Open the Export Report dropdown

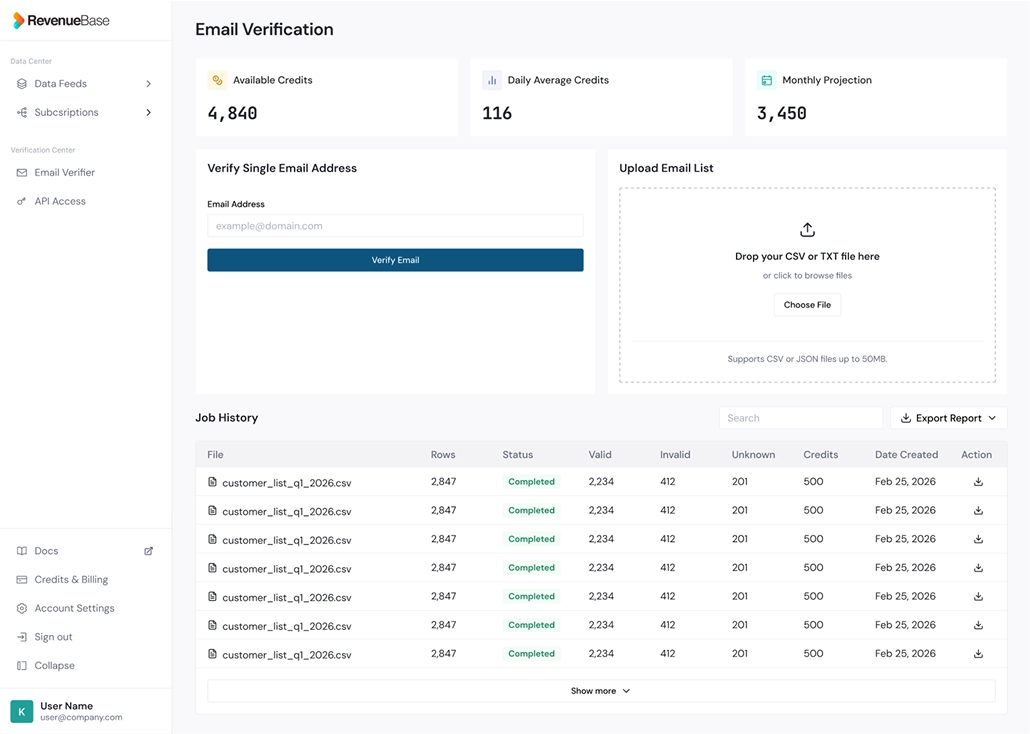(947, 417)
